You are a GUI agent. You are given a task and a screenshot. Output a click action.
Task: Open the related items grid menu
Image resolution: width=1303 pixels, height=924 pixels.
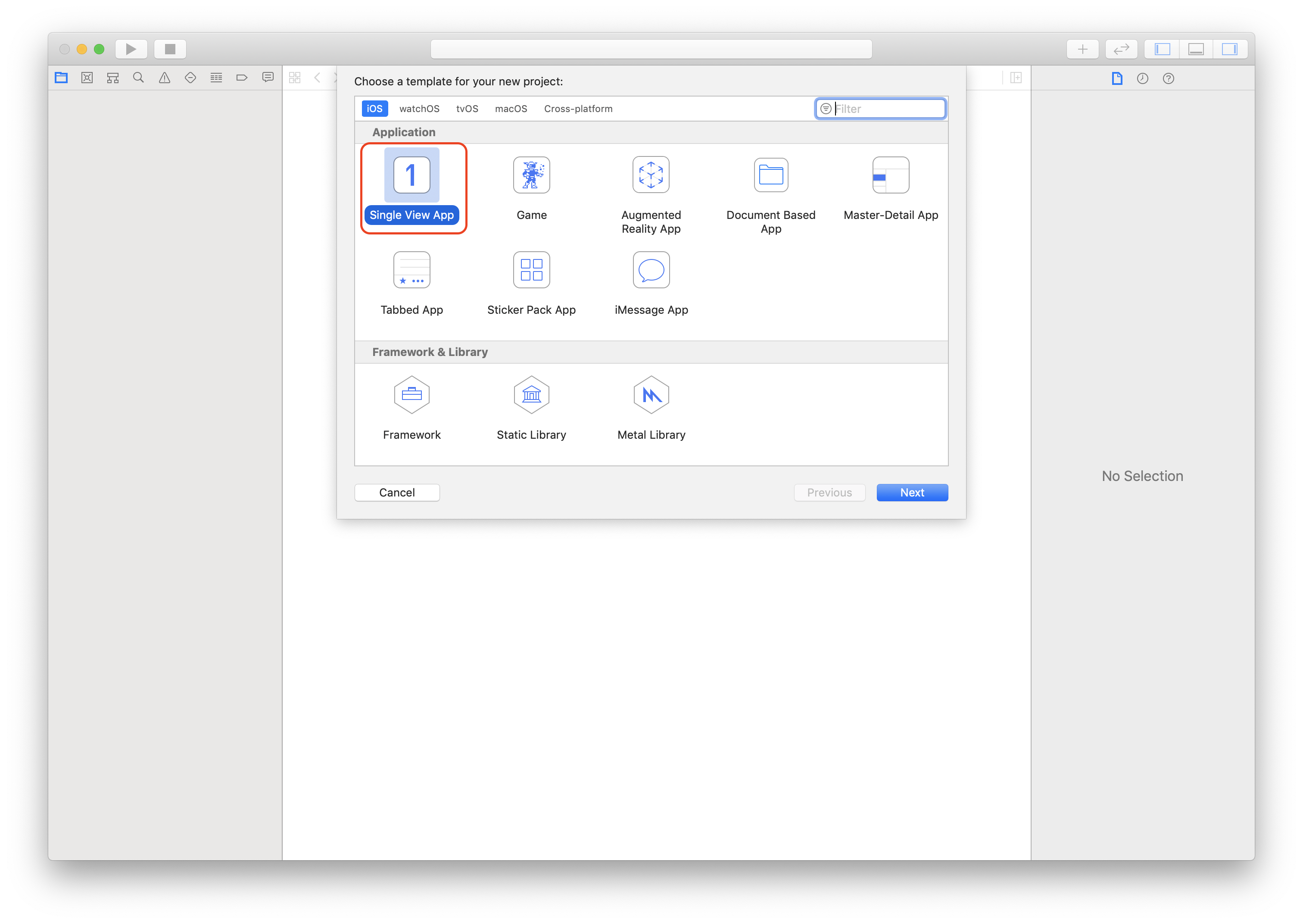click(x=295, y=78)
